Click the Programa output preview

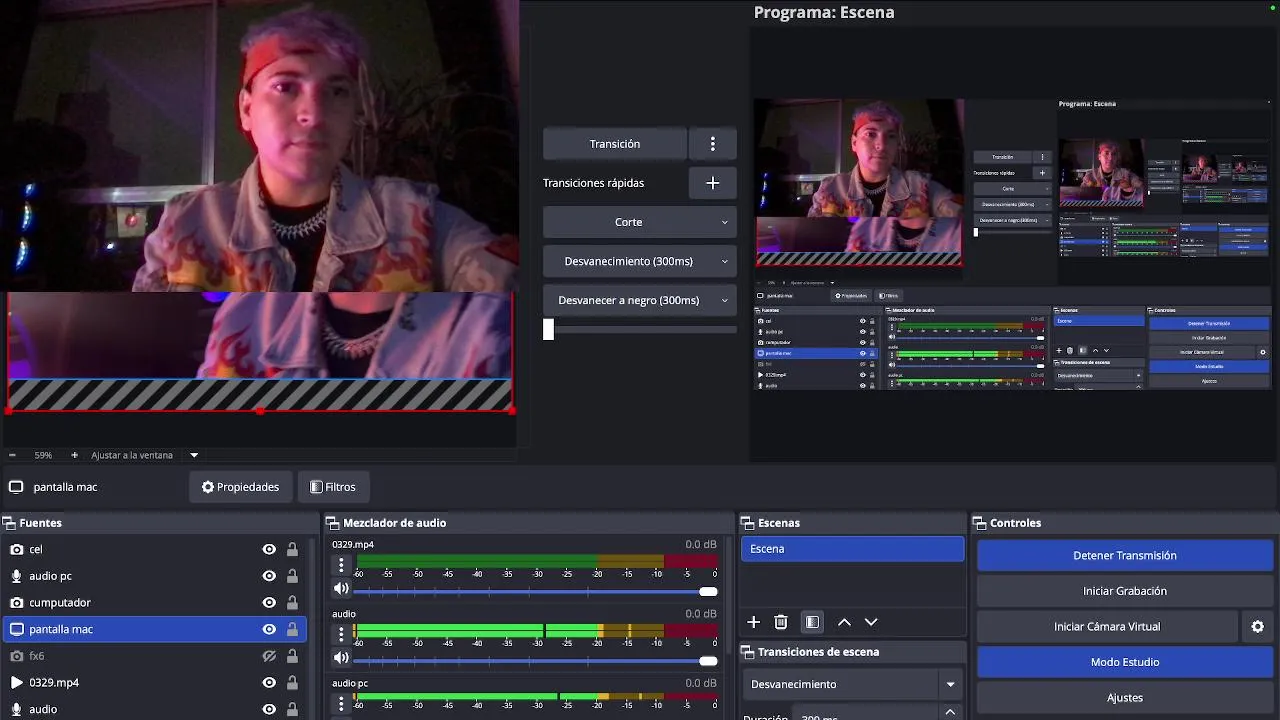[x=1013, y=244]
